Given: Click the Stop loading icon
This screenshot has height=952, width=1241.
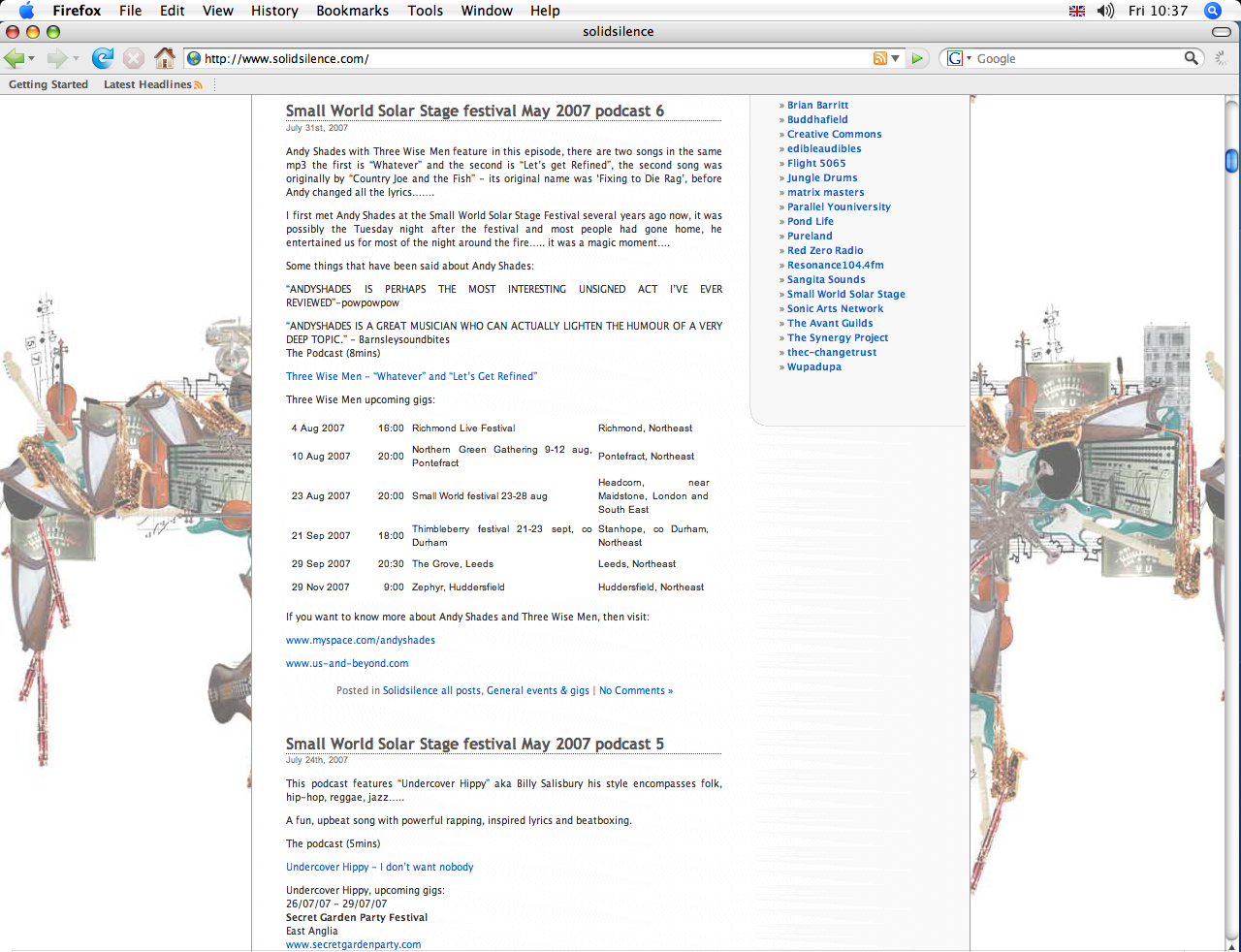Looking at the screenshot, I should pyautogui.click(x=134, y=58).
